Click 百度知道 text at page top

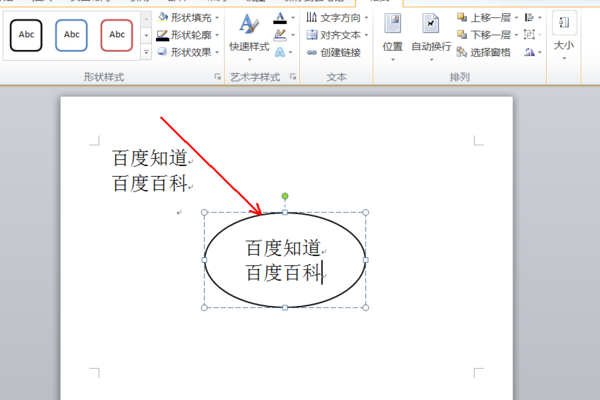pyautogui.click(x=150, y=158)
